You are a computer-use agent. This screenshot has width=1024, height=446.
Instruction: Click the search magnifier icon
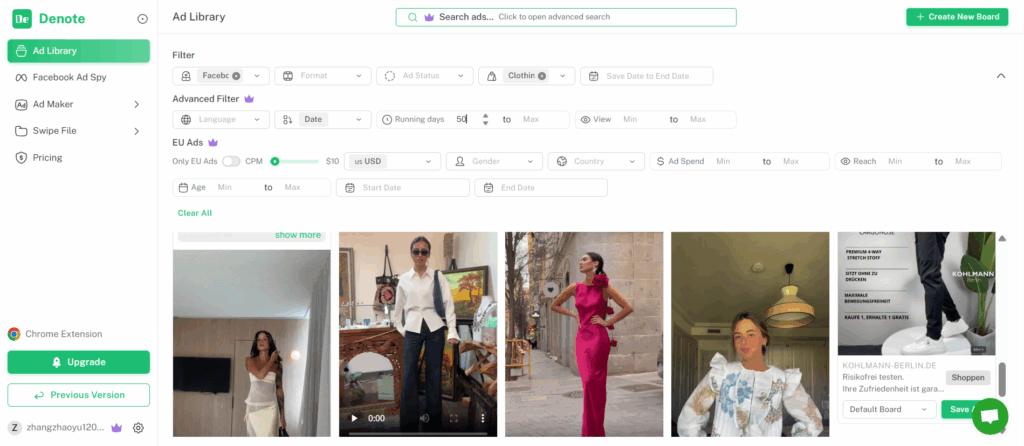(x=412, y=17)
